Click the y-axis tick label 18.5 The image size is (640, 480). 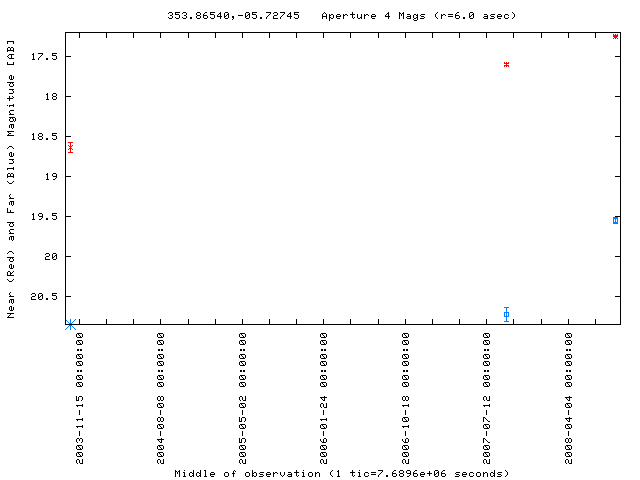tap(44, 136)
